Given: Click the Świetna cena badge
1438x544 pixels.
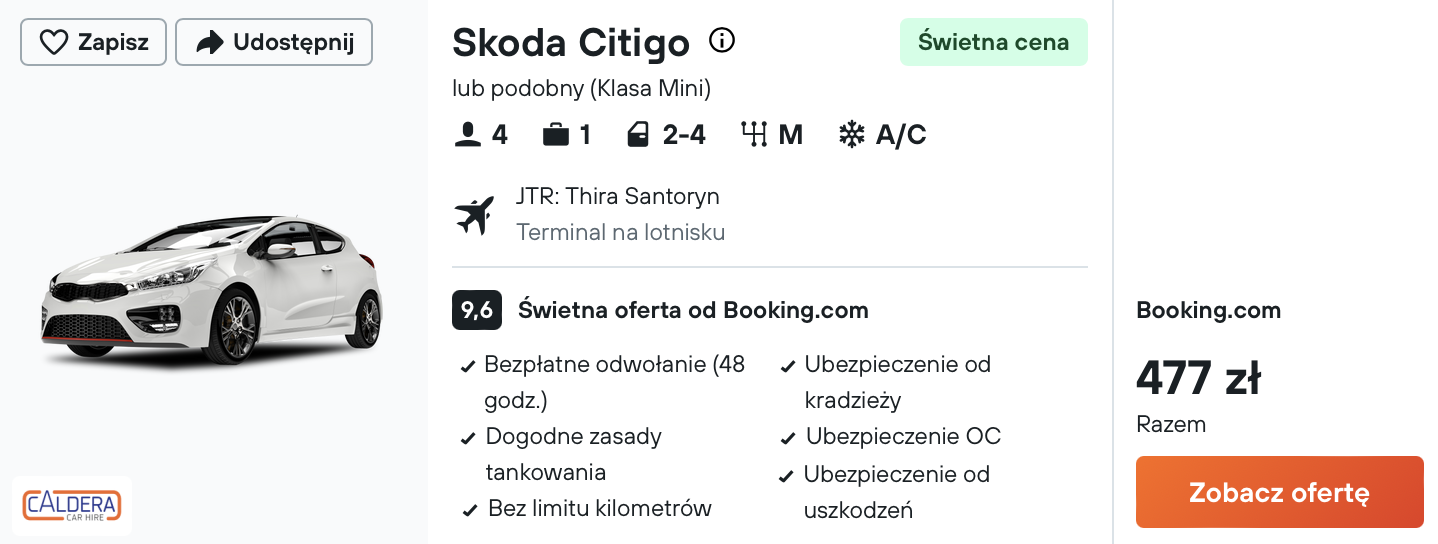Looking at the screenshot, I should (993, 42).
